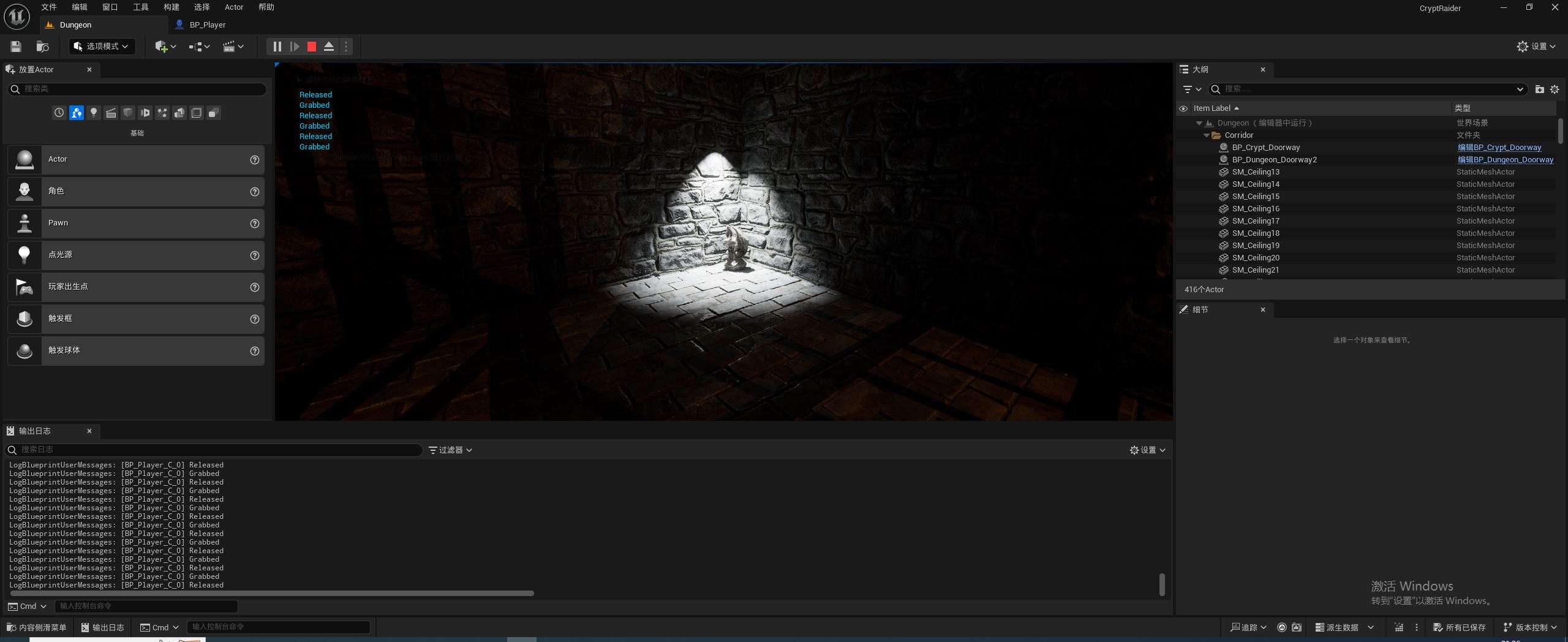
Task: Click 编辑BP_Crypt_Doorway link
Action: click(1499, 148)
